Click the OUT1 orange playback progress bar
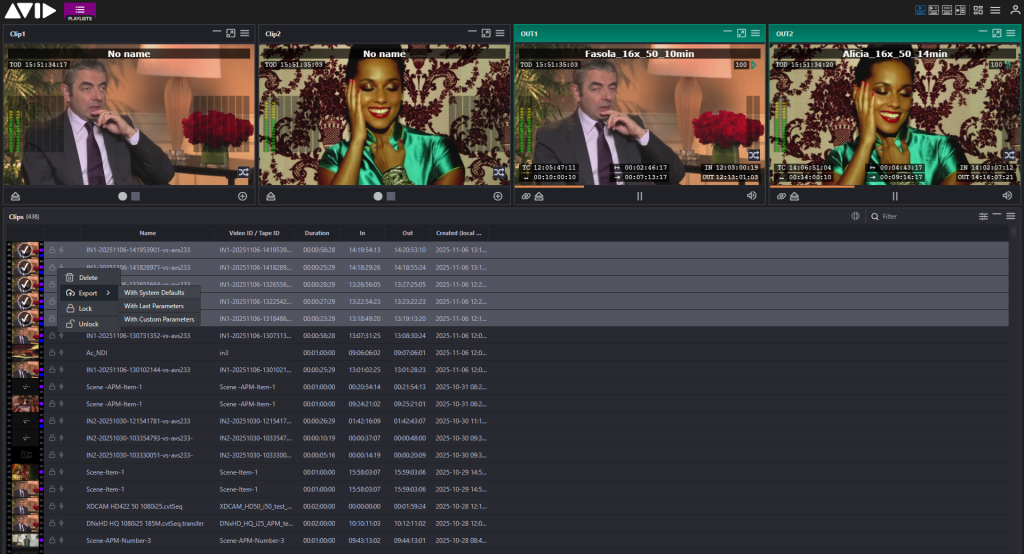The image size is (1024, 554). tap(550, 186)
